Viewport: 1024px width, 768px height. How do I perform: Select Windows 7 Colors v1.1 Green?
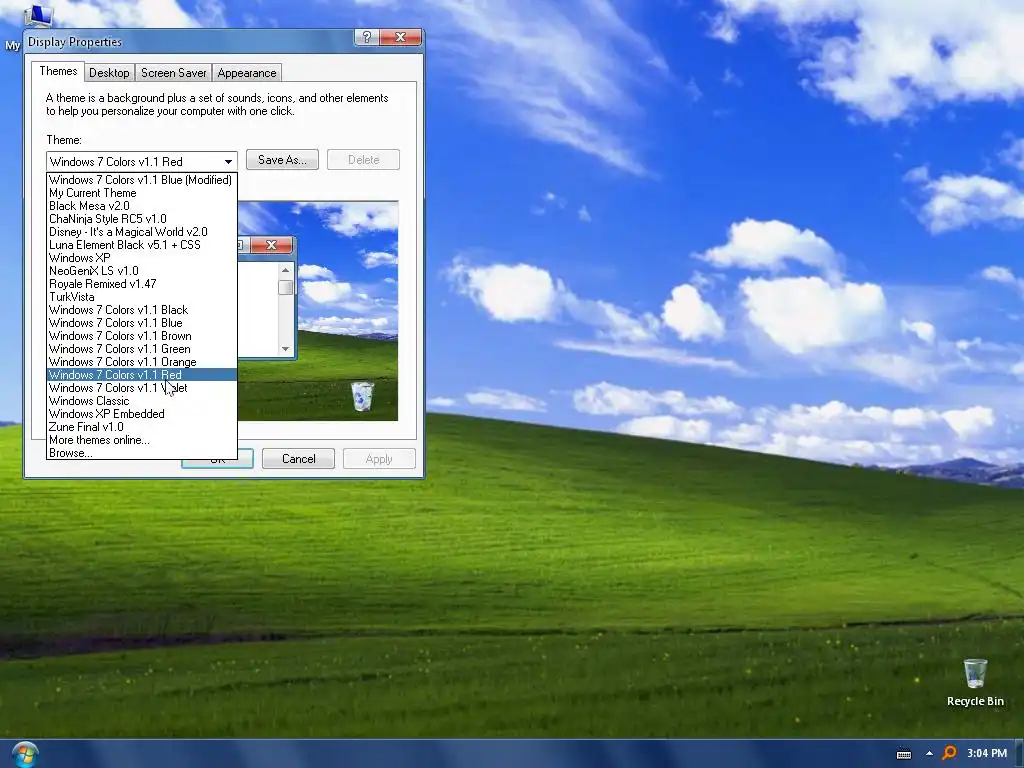(x=142, y=349)
